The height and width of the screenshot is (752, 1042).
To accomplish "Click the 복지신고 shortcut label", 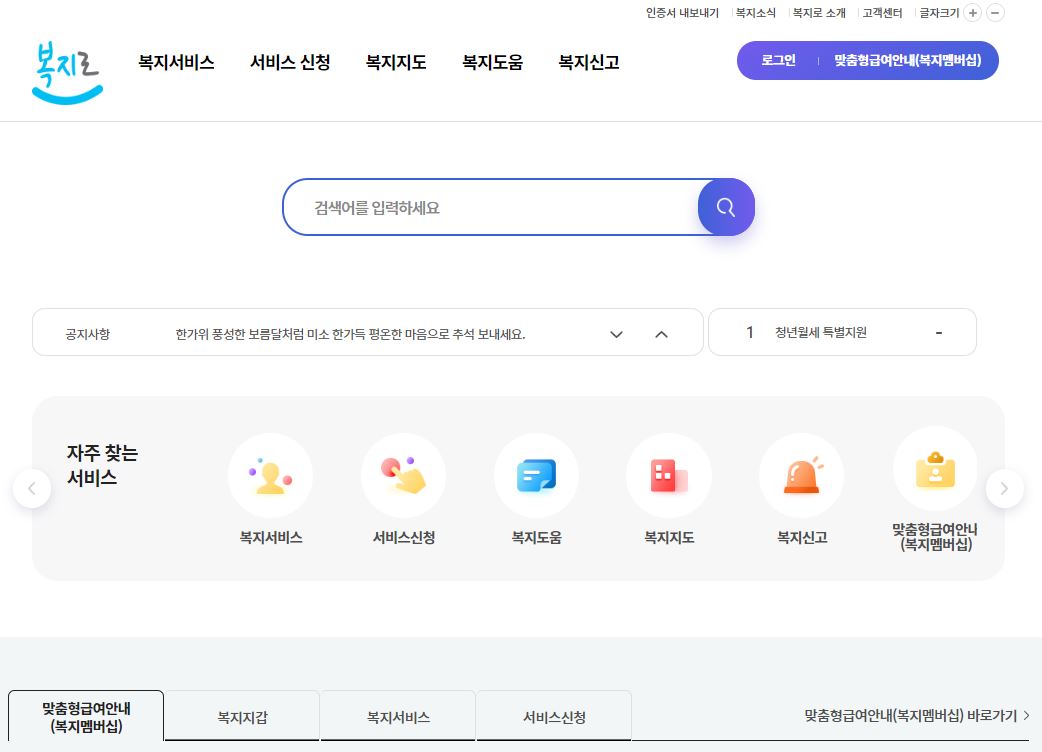I will tap(802, 537).
